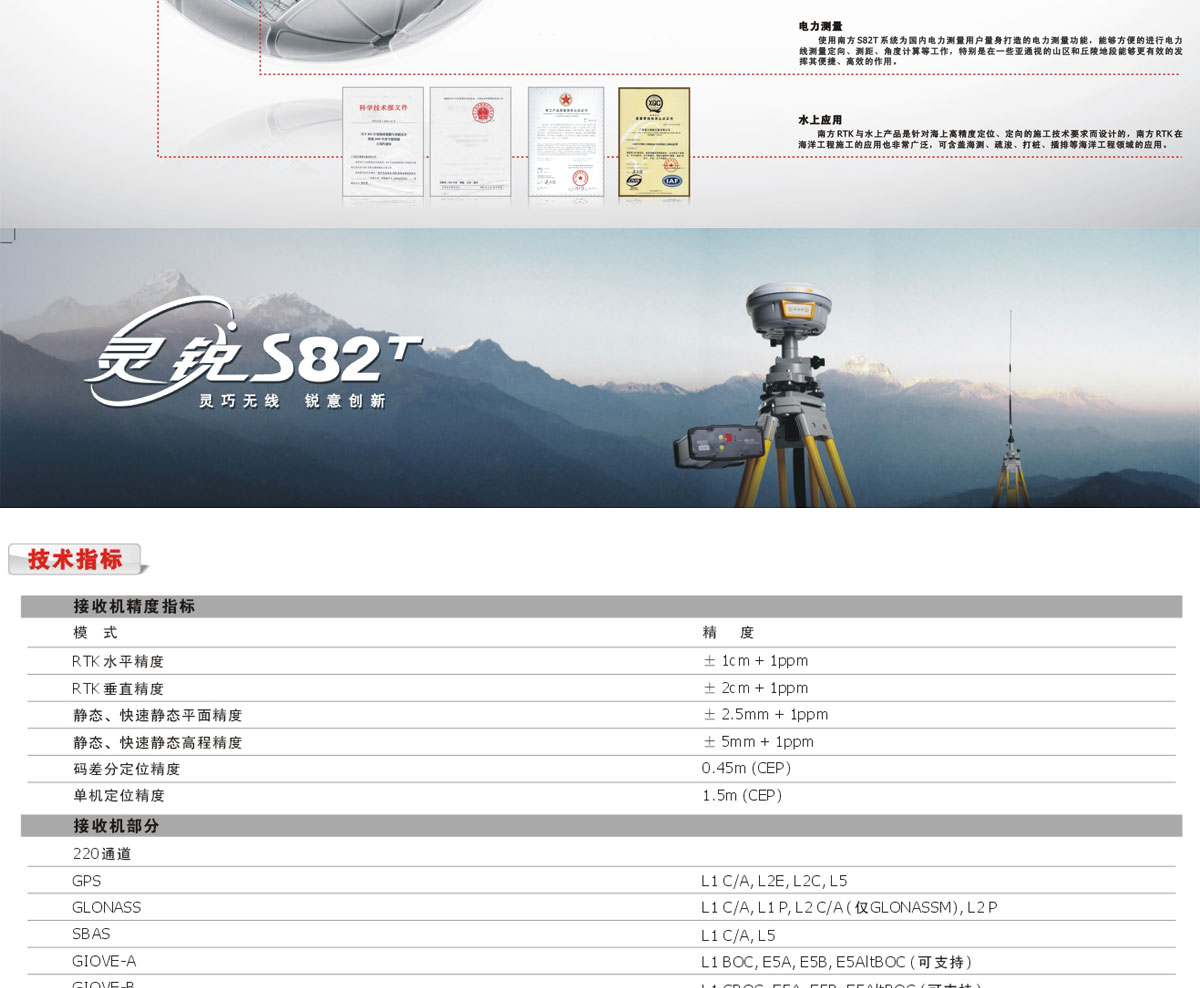Select the ±2.5mm + 1ppm value

pos(765,715)
